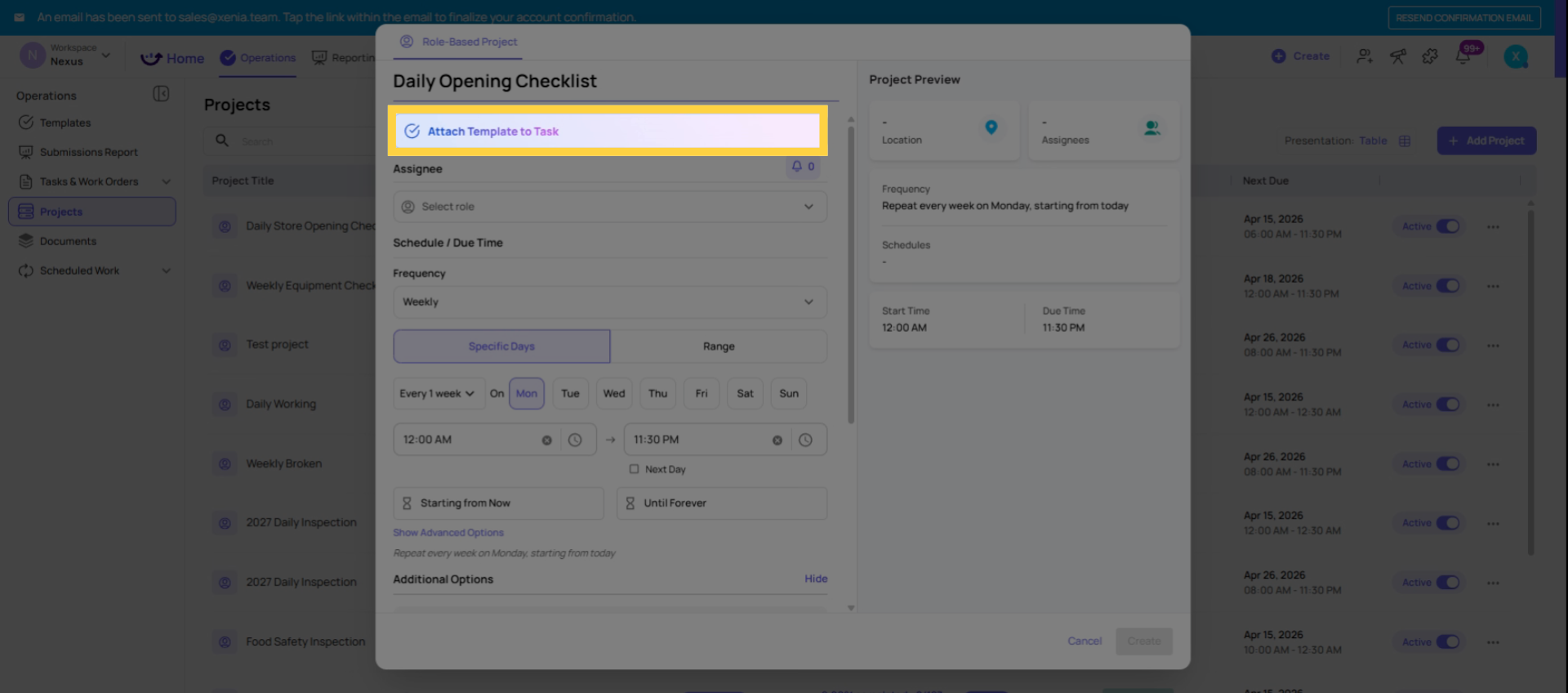
Task: Click the Add Project button
Action: [1486, 141]
